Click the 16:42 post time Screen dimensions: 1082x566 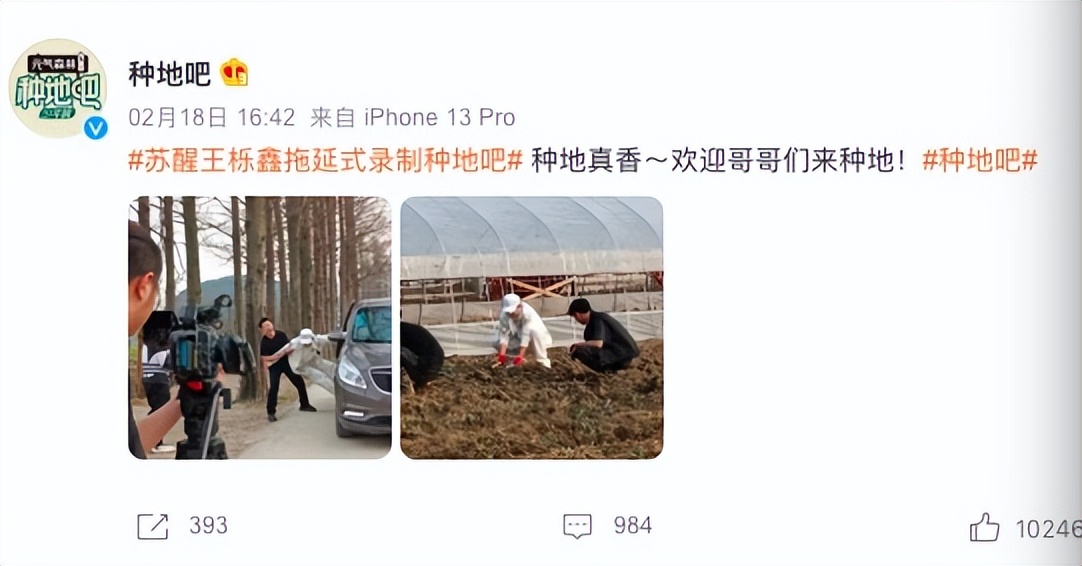coord(266,117)
